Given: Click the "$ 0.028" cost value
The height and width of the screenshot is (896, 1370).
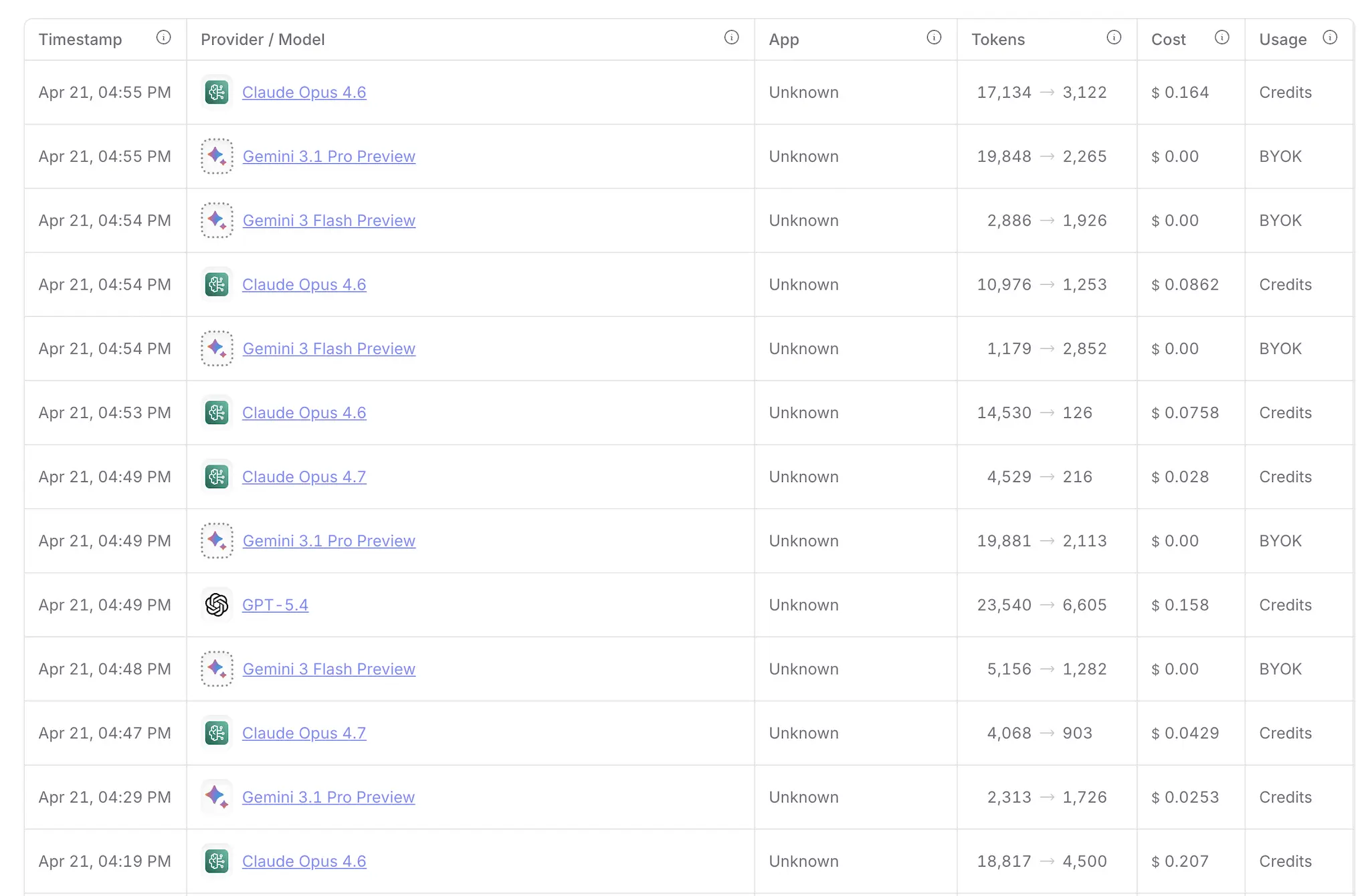Looking at the screenshot, I should click(1180, 477).
